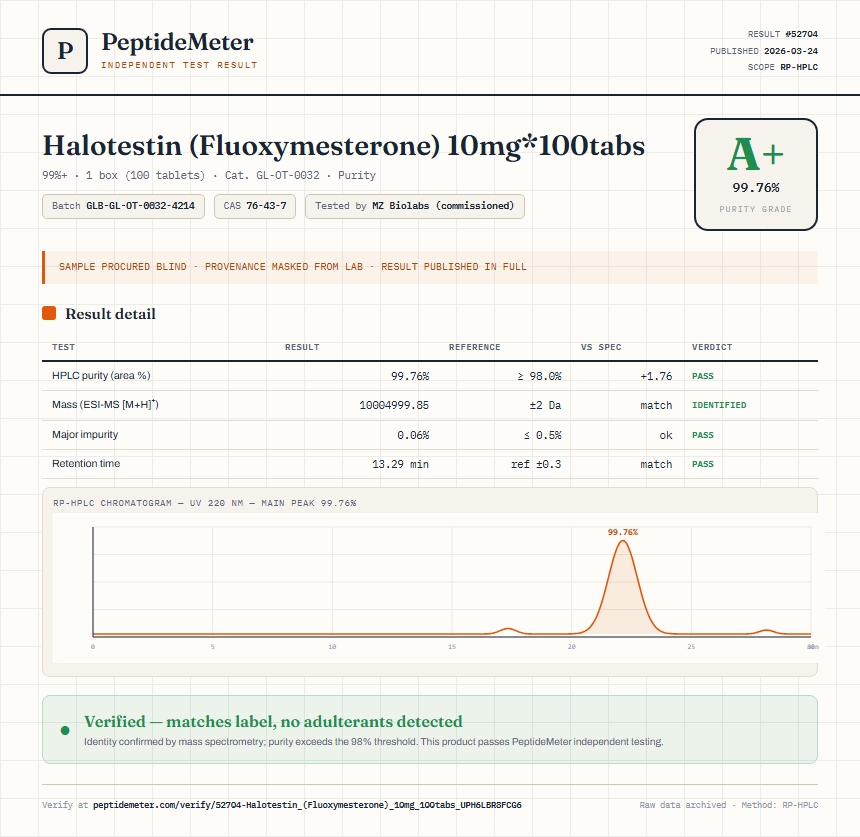Viewport: 860px width, 837px height.
Task: Click the Halotestin product title
Action: pos(344,146)
